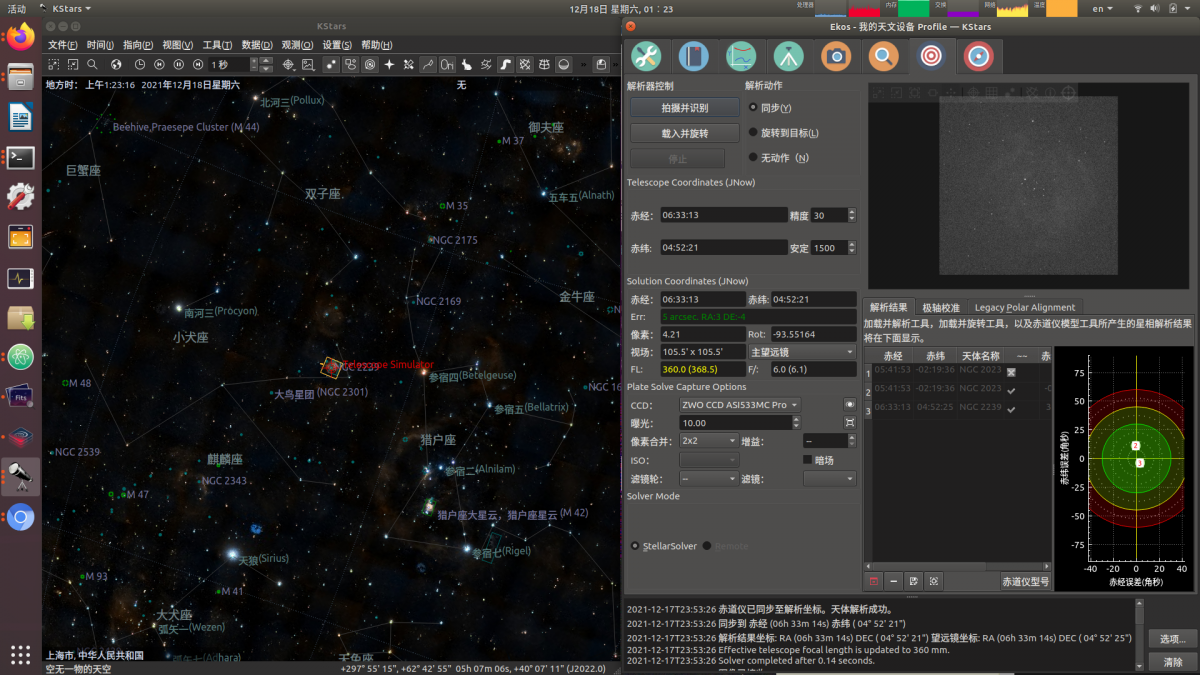Adjust the 精度 accuracy spinbox arrows
Image resolution: width=1200 pixels, height=675 pixels.
[851, 215]
